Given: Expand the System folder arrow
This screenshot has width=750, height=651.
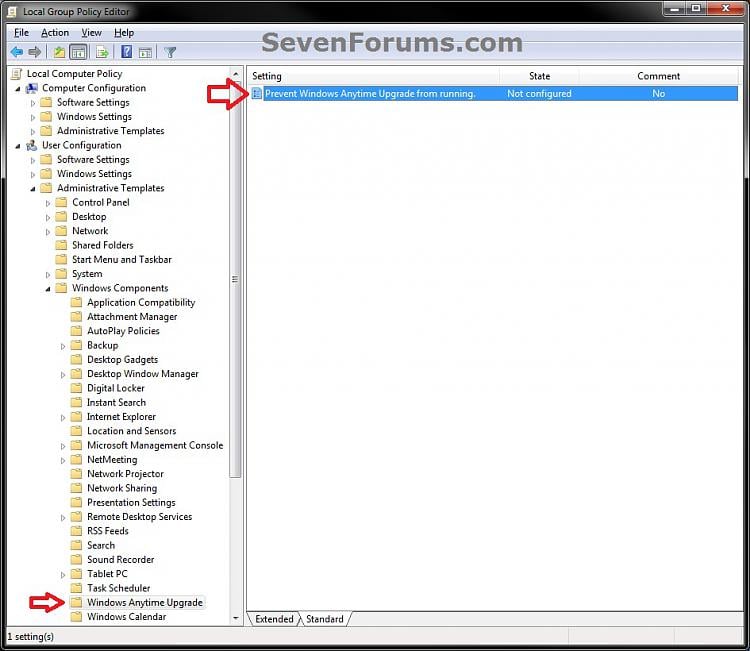Looking at the screenshot, I should [x=48, y=275].
